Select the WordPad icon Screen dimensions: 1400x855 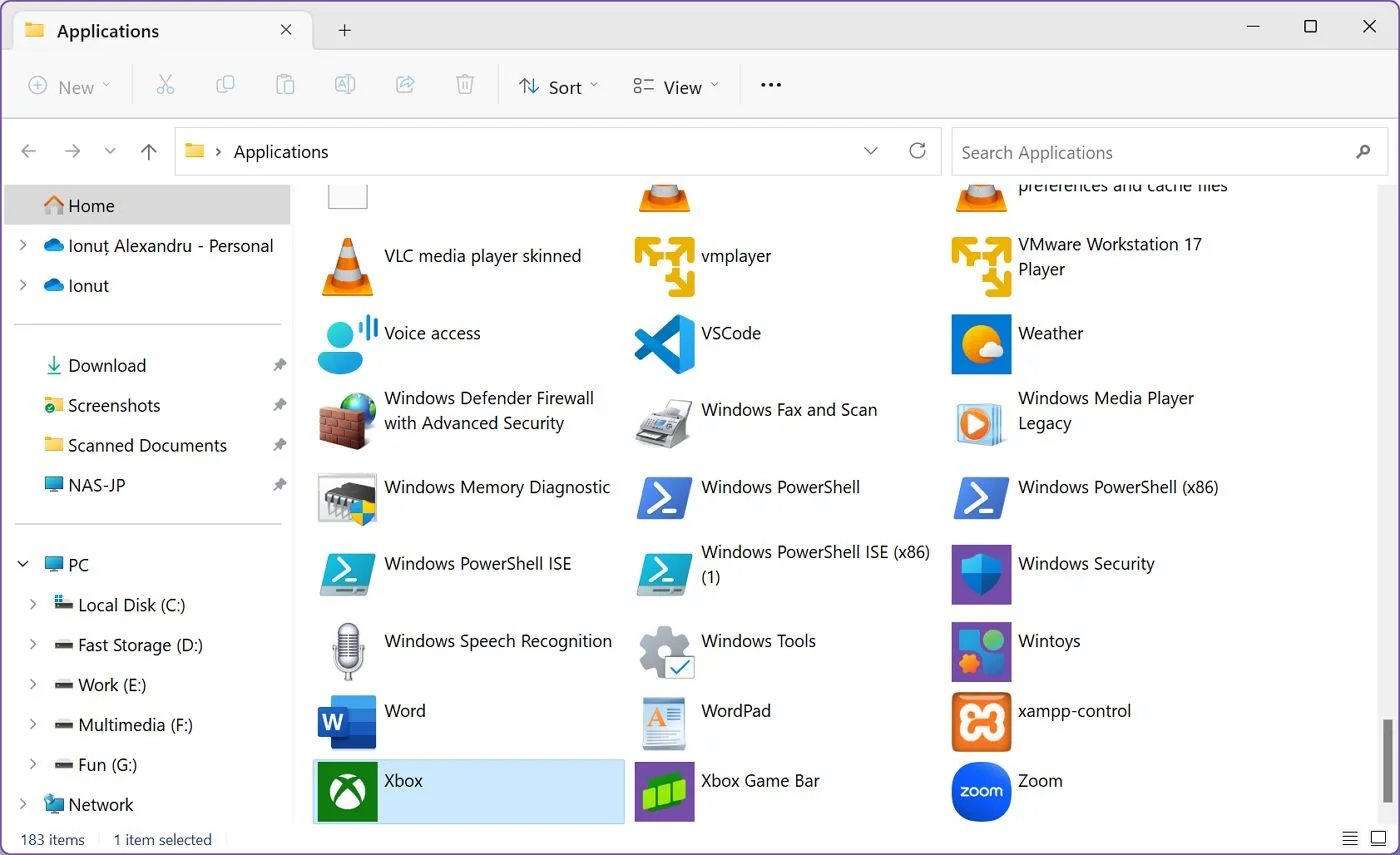point(664,722)
